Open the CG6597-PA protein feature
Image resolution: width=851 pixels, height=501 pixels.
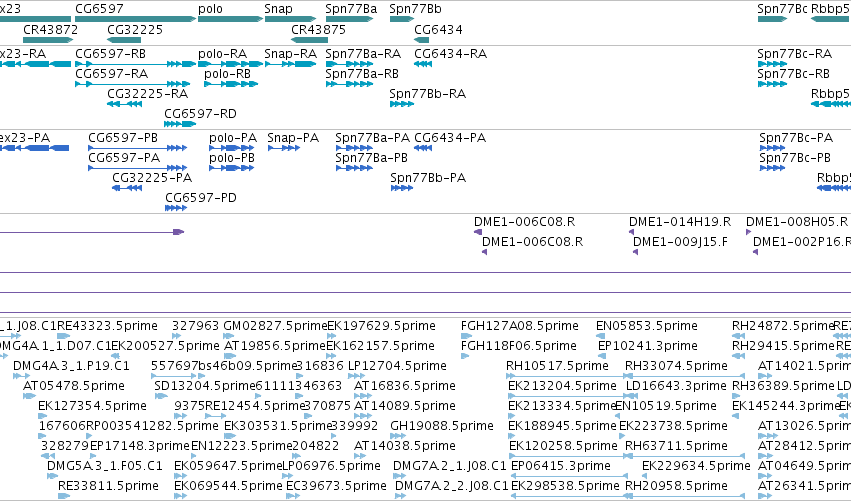pyautogui.click(x=137, y=168)
